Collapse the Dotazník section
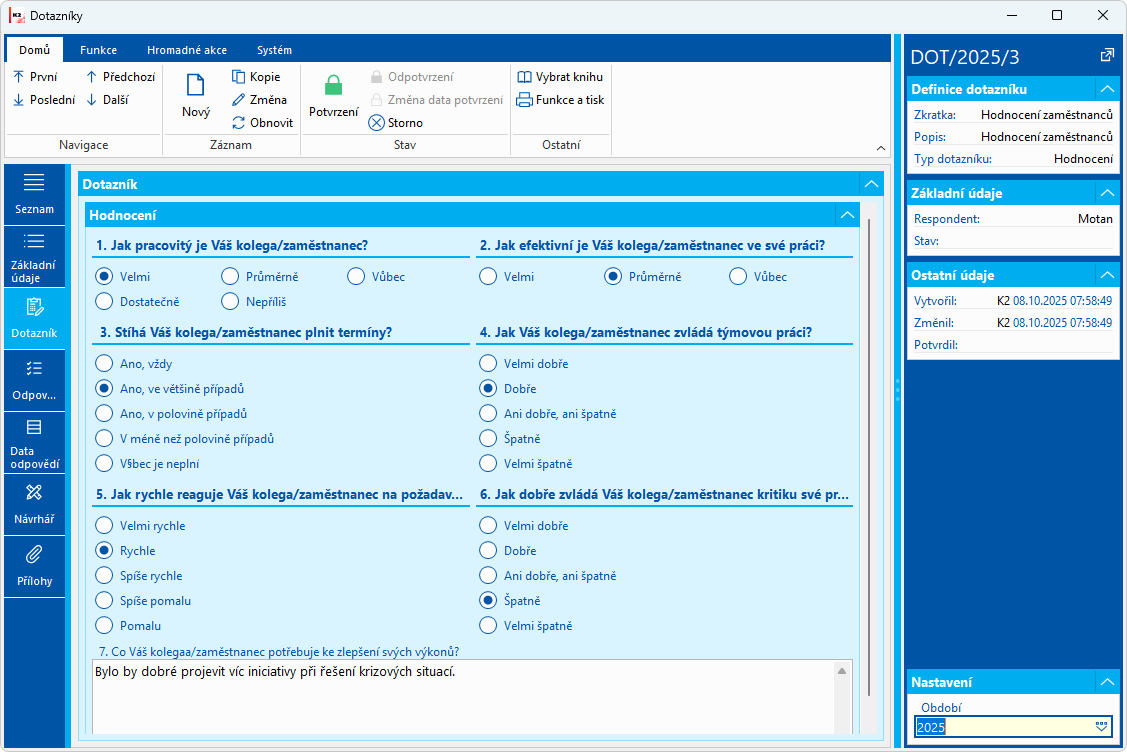This screenshot has width=1127, height=752. (x=871, y=184)
